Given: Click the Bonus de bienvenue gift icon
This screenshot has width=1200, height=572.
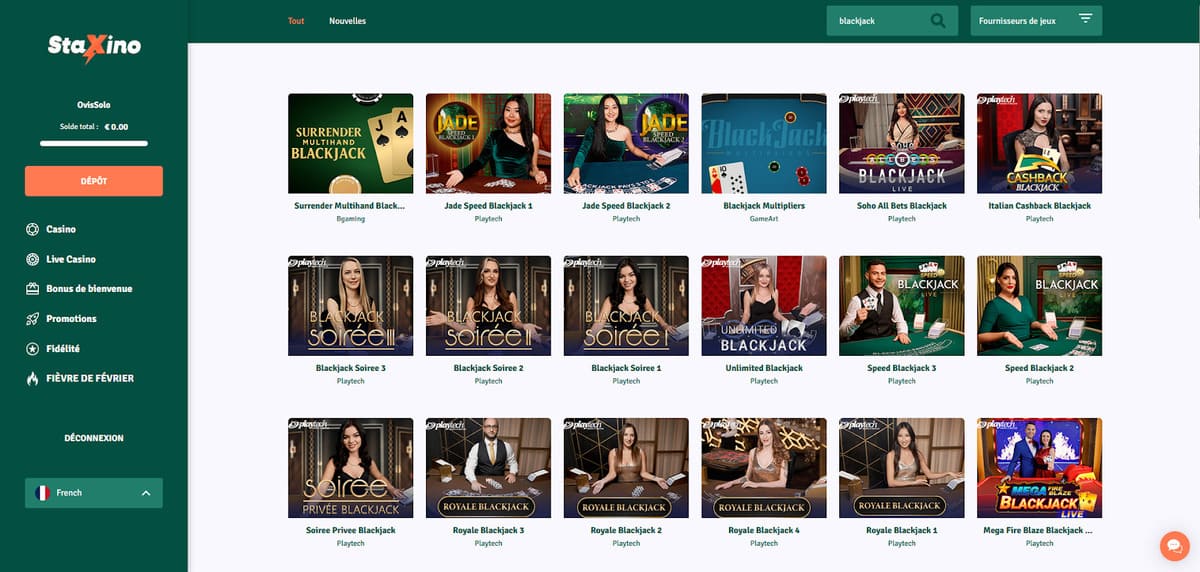Looking at the screenshot, I should pyautogui.click(x=33, y=289).
